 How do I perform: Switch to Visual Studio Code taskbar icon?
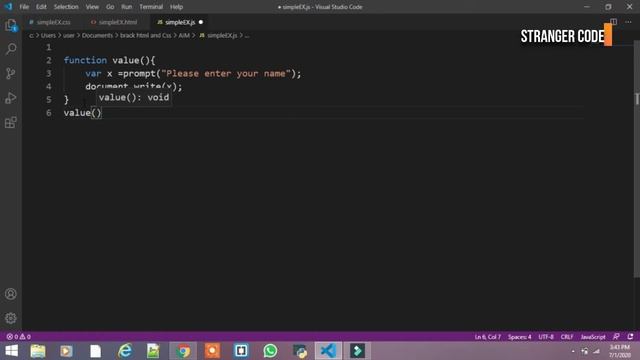tap(328, 351)
